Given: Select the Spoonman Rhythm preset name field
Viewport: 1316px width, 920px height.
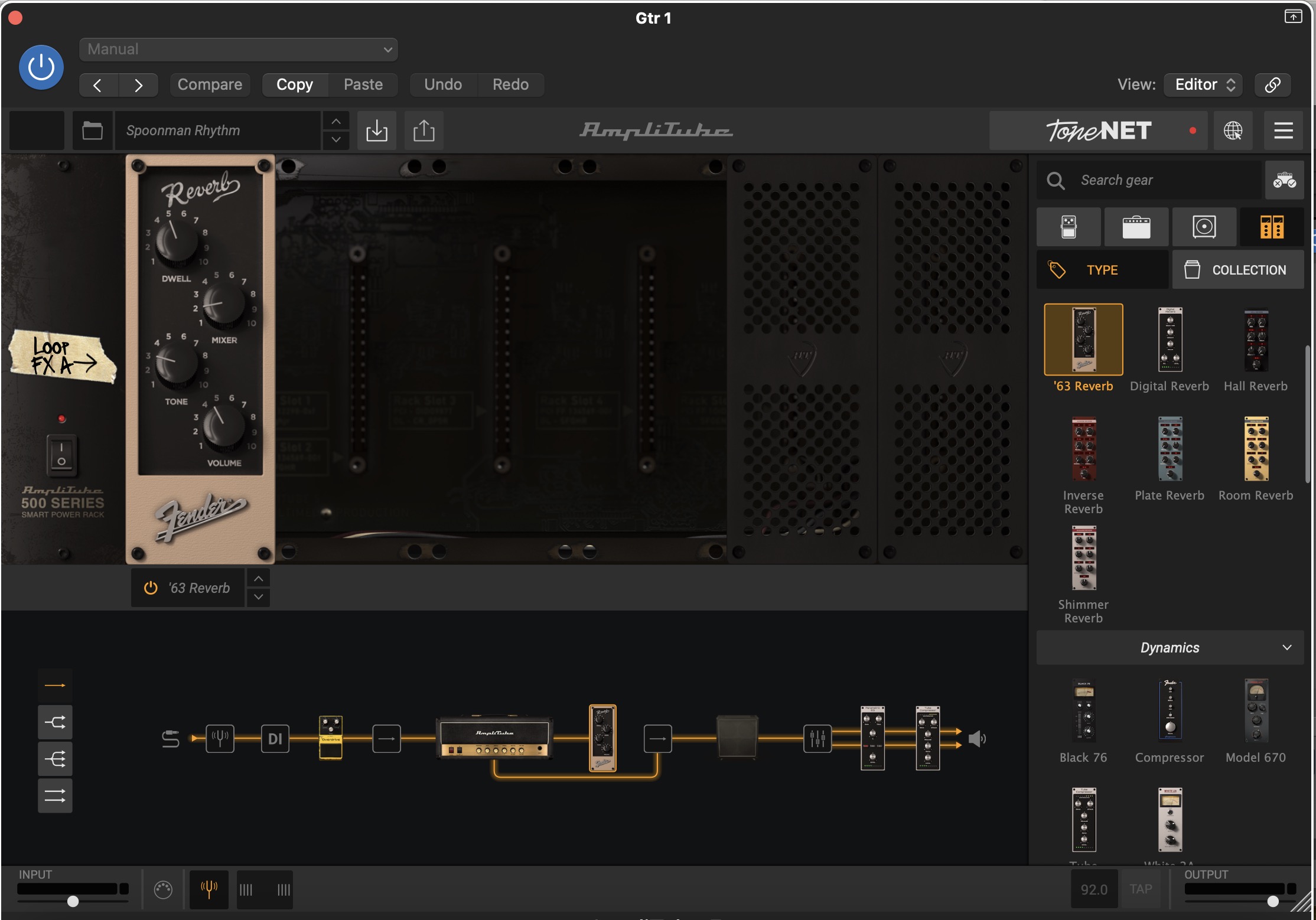Looking at the screenshot, I should [x=217, y=131].
